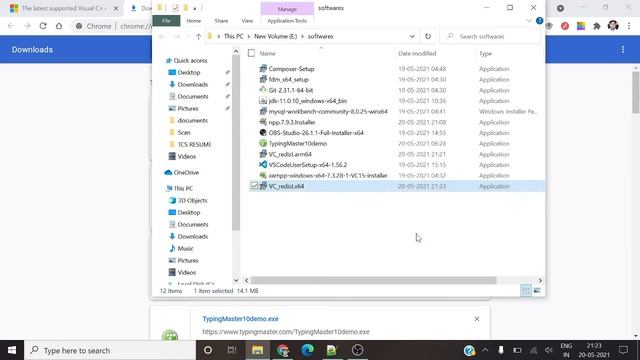Image resolution: width=640 pixels, height=360 pixels.
Task: Open the clock and date in taskbar
Action: click(594, 350)
